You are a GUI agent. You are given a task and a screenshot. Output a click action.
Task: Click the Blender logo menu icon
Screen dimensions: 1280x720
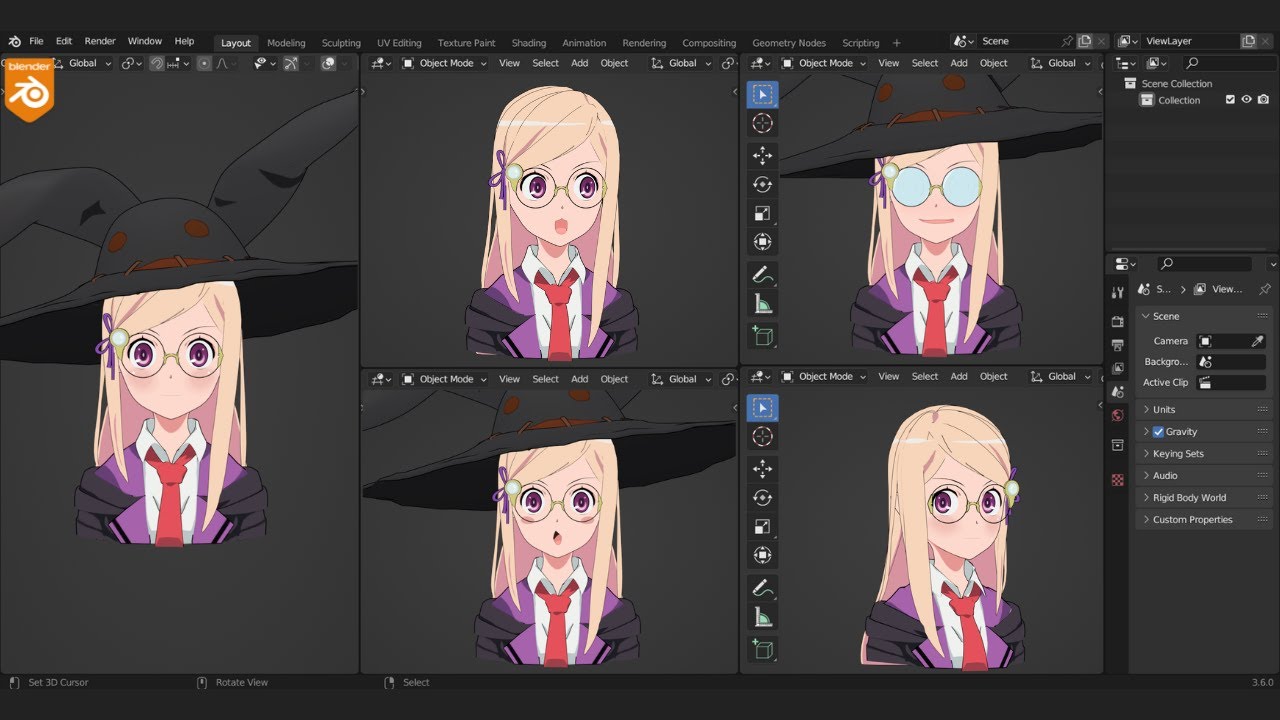15,41
